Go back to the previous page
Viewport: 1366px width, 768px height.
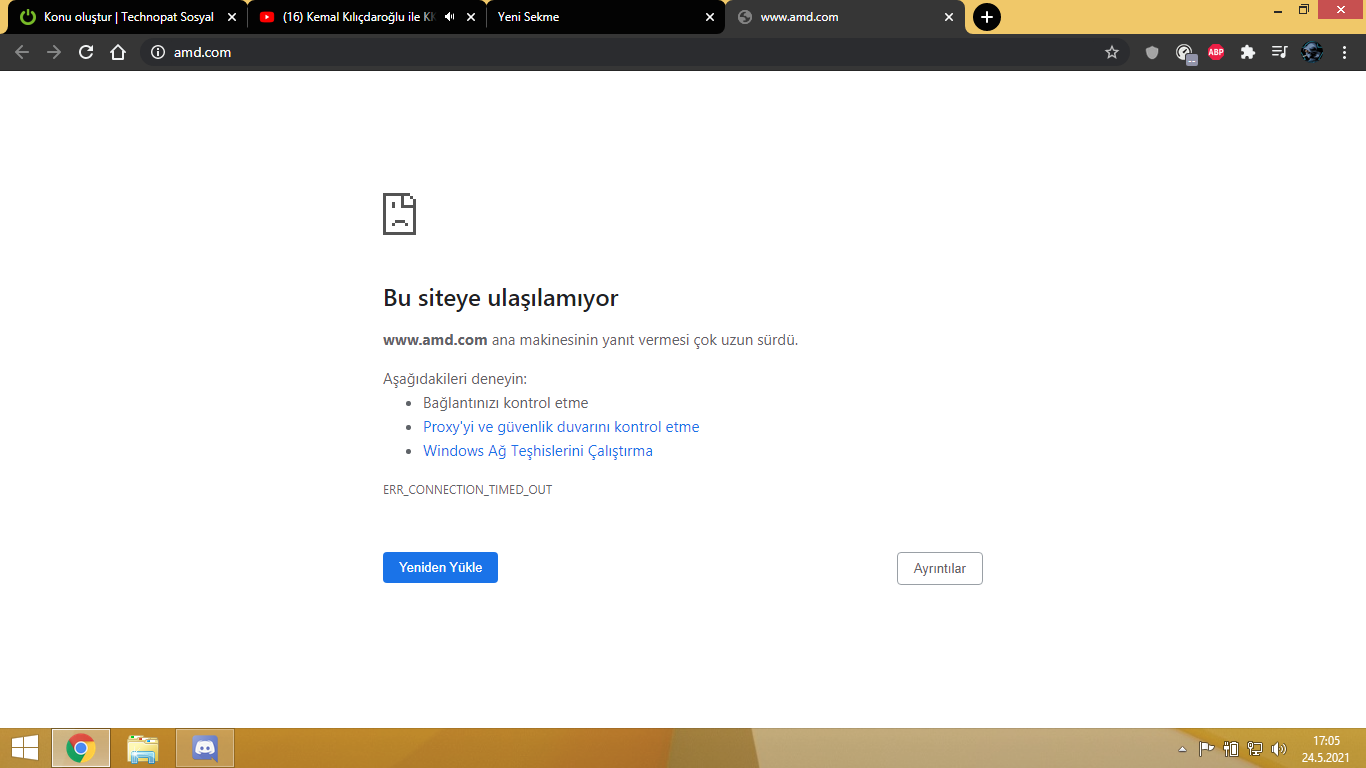coord(22,52)
